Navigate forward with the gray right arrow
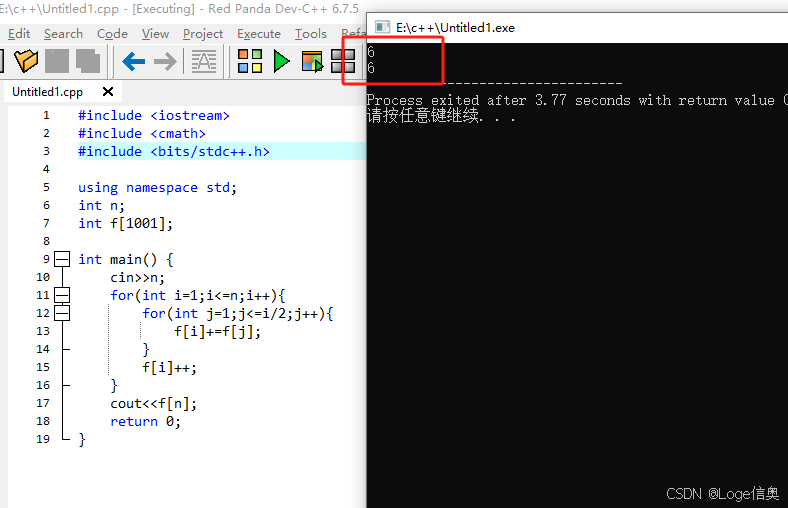The width and height of the screenshot is (788, 508). 165,61
